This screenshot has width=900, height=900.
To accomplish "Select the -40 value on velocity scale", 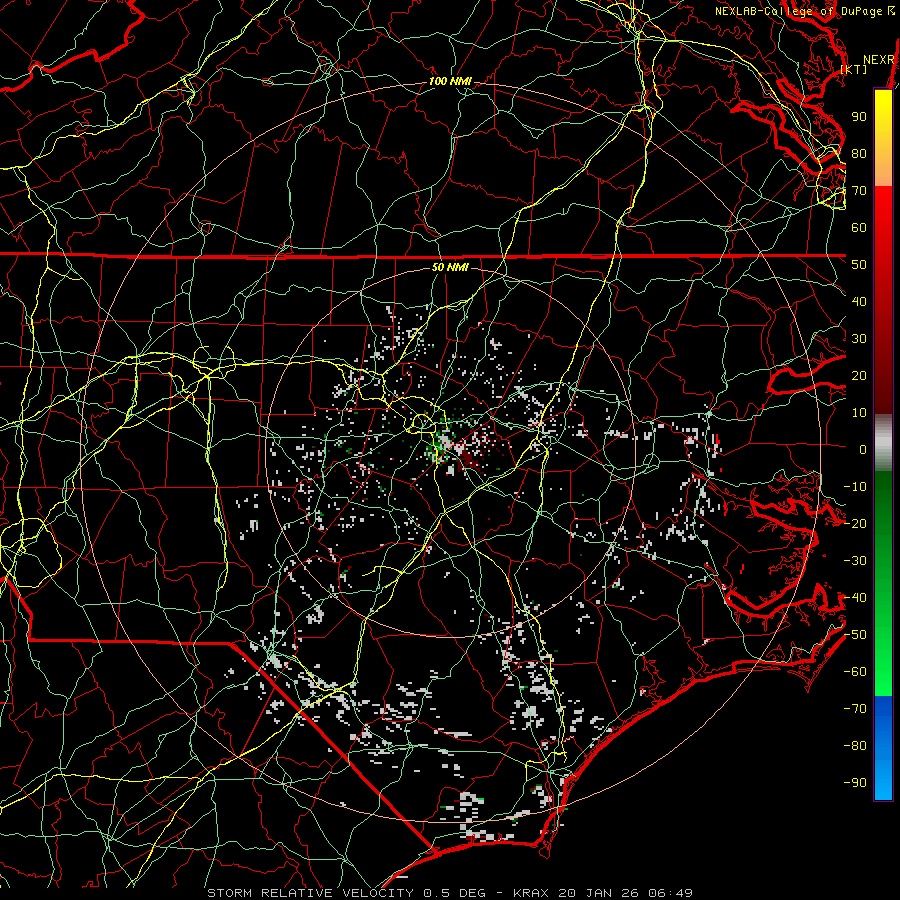I will pyautogui.click(x=855, y=598).
